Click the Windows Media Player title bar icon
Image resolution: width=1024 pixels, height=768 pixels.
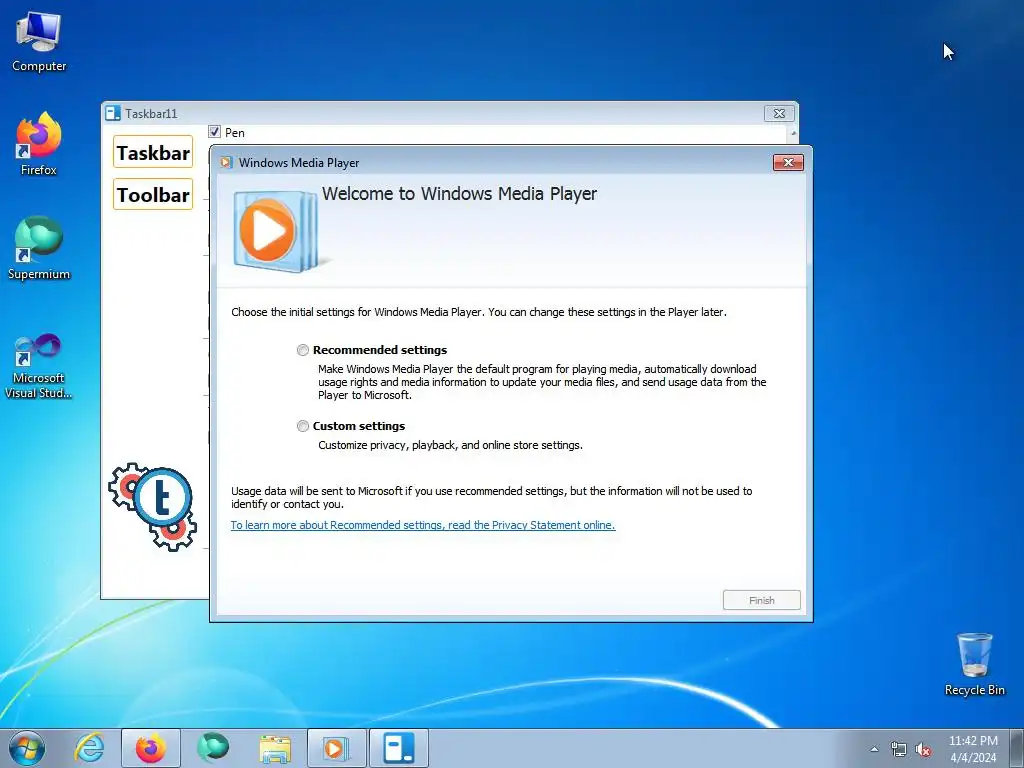[x=226, y=163]
